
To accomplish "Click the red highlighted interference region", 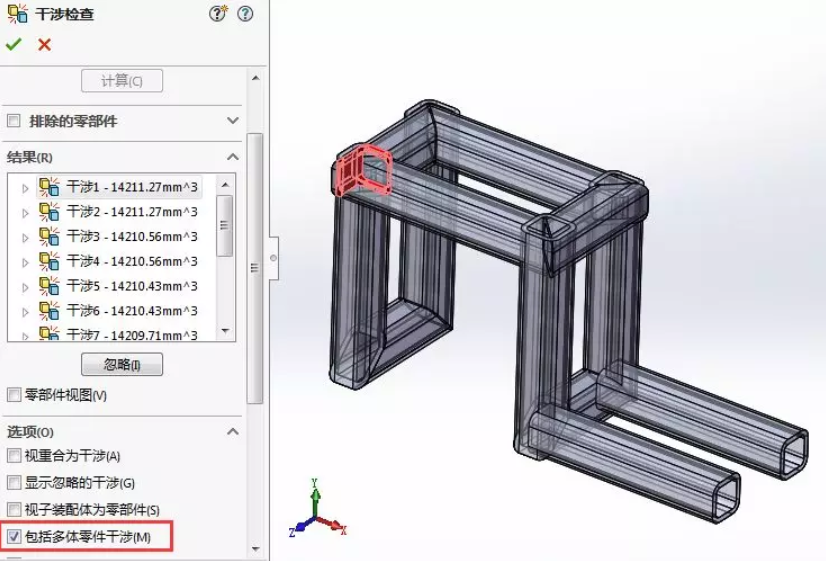I will point(362,170).
